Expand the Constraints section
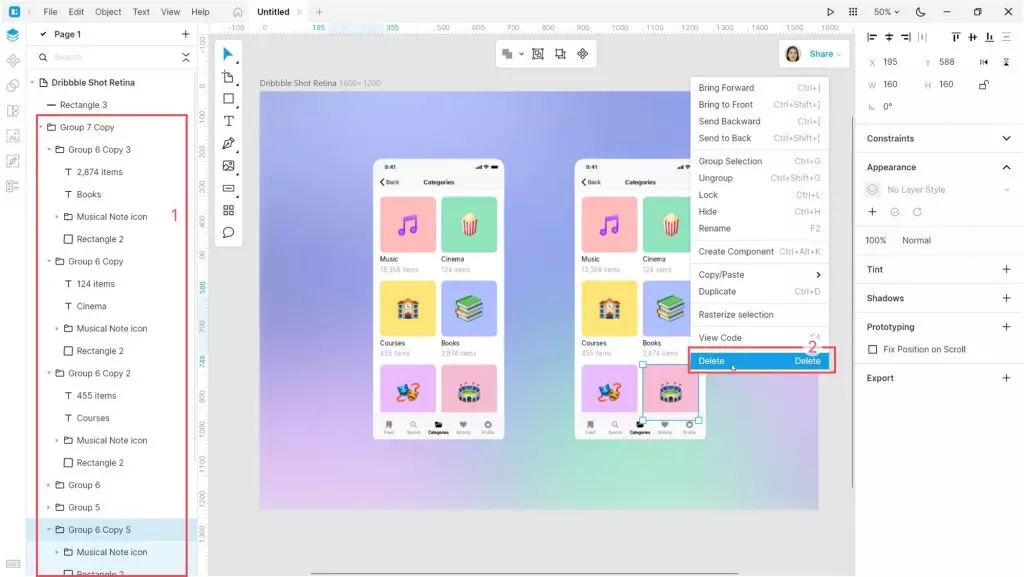 (x=1006, y=138)
